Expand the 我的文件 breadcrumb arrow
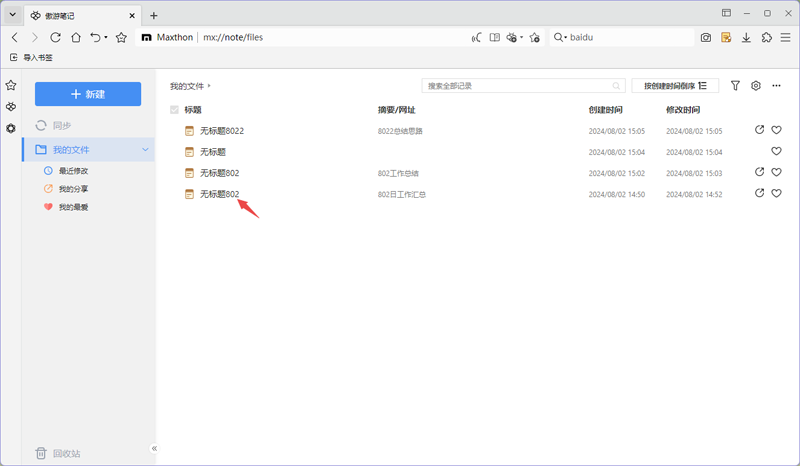 209,86
